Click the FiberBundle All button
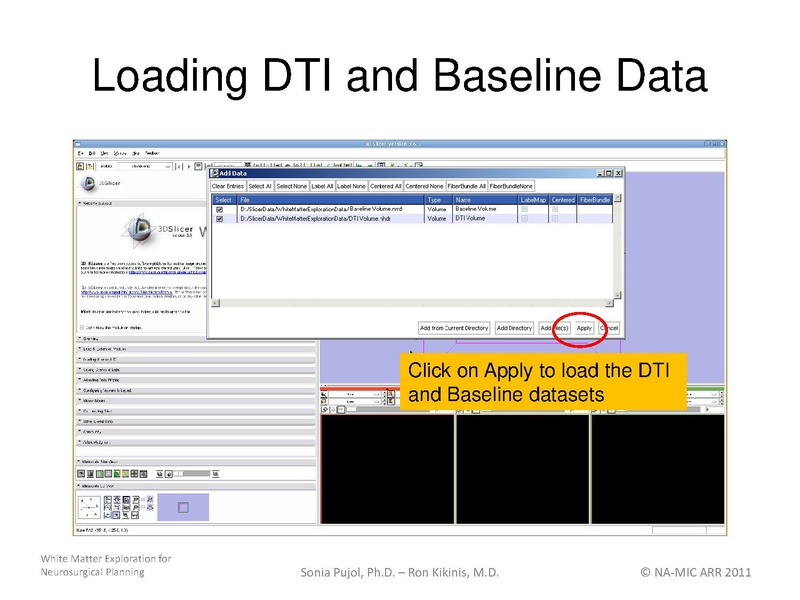Viewport: 800px width, 600px height. click(x=466, y=186)
